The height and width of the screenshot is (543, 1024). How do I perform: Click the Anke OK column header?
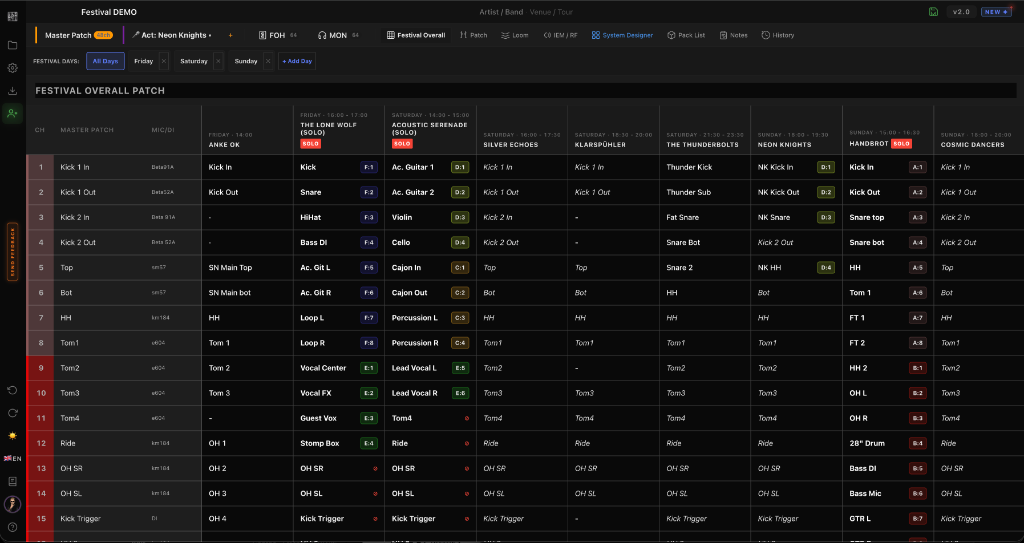coord(248,130)
